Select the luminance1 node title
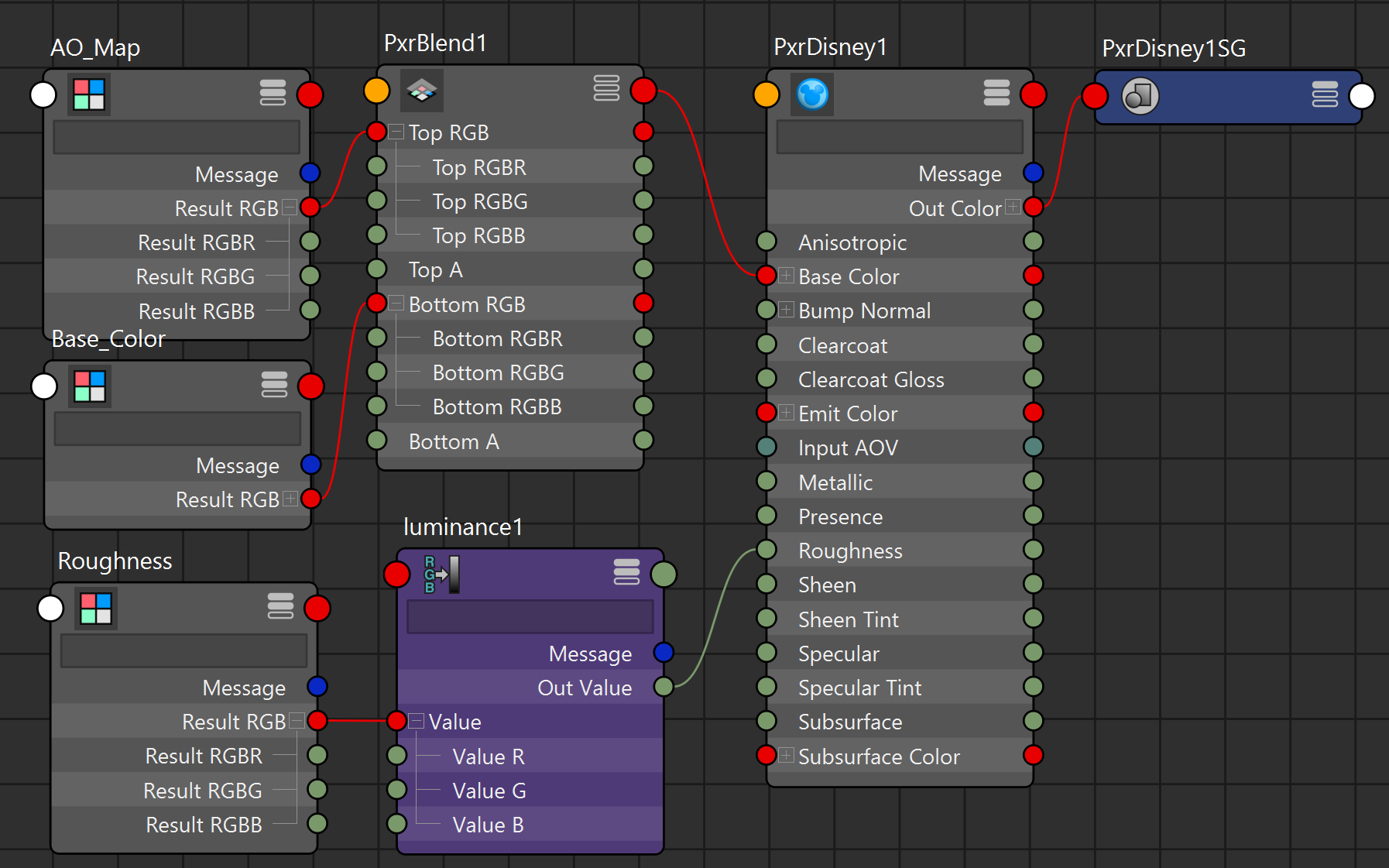Viewport: 1389px width, 868px height. (x=463, y=527)
